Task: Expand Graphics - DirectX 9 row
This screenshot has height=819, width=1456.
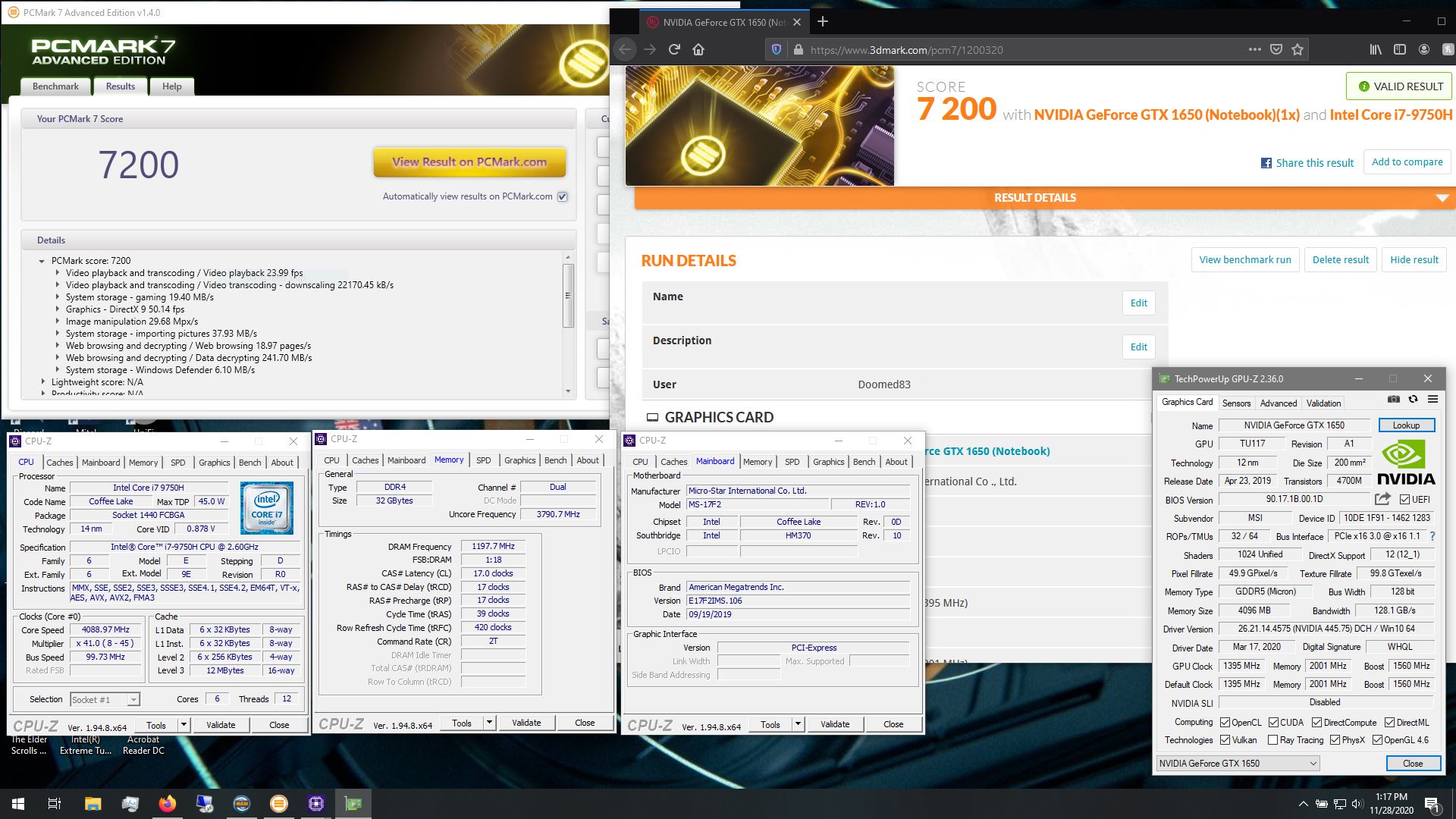Action: pyautogui.click(x=57, y=309)
